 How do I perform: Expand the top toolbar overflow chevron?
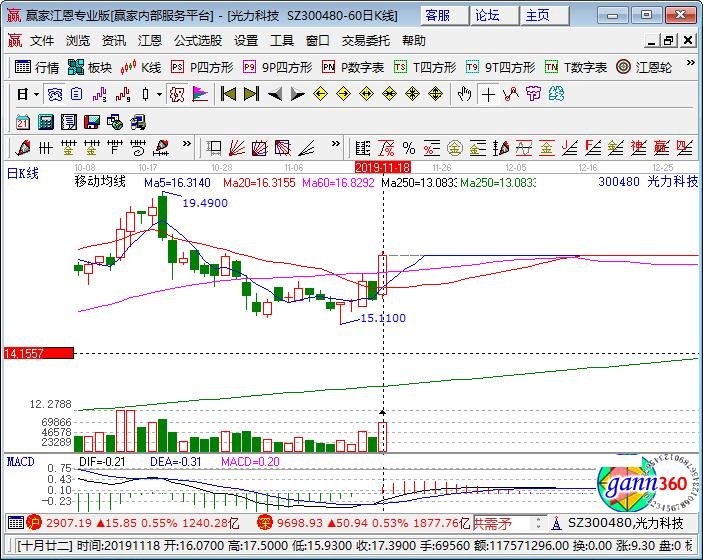tap(690, 63)
